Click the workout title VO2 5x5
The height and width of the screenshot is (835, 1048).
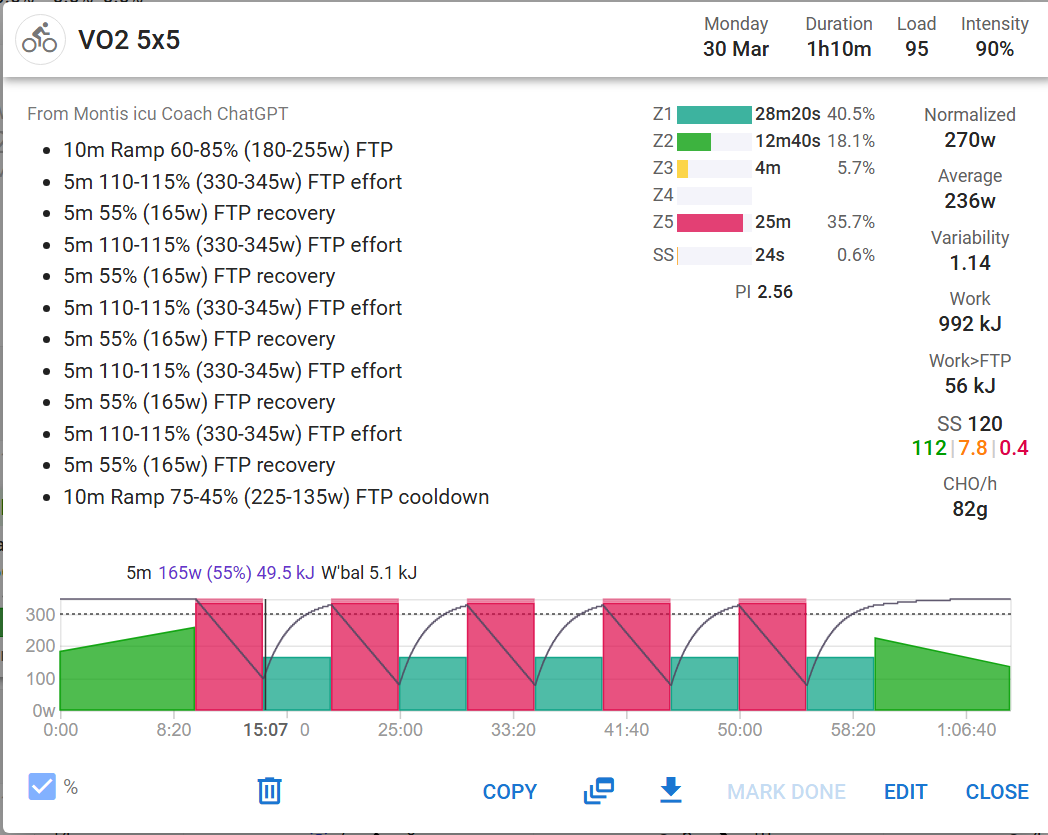coord(129,40)
